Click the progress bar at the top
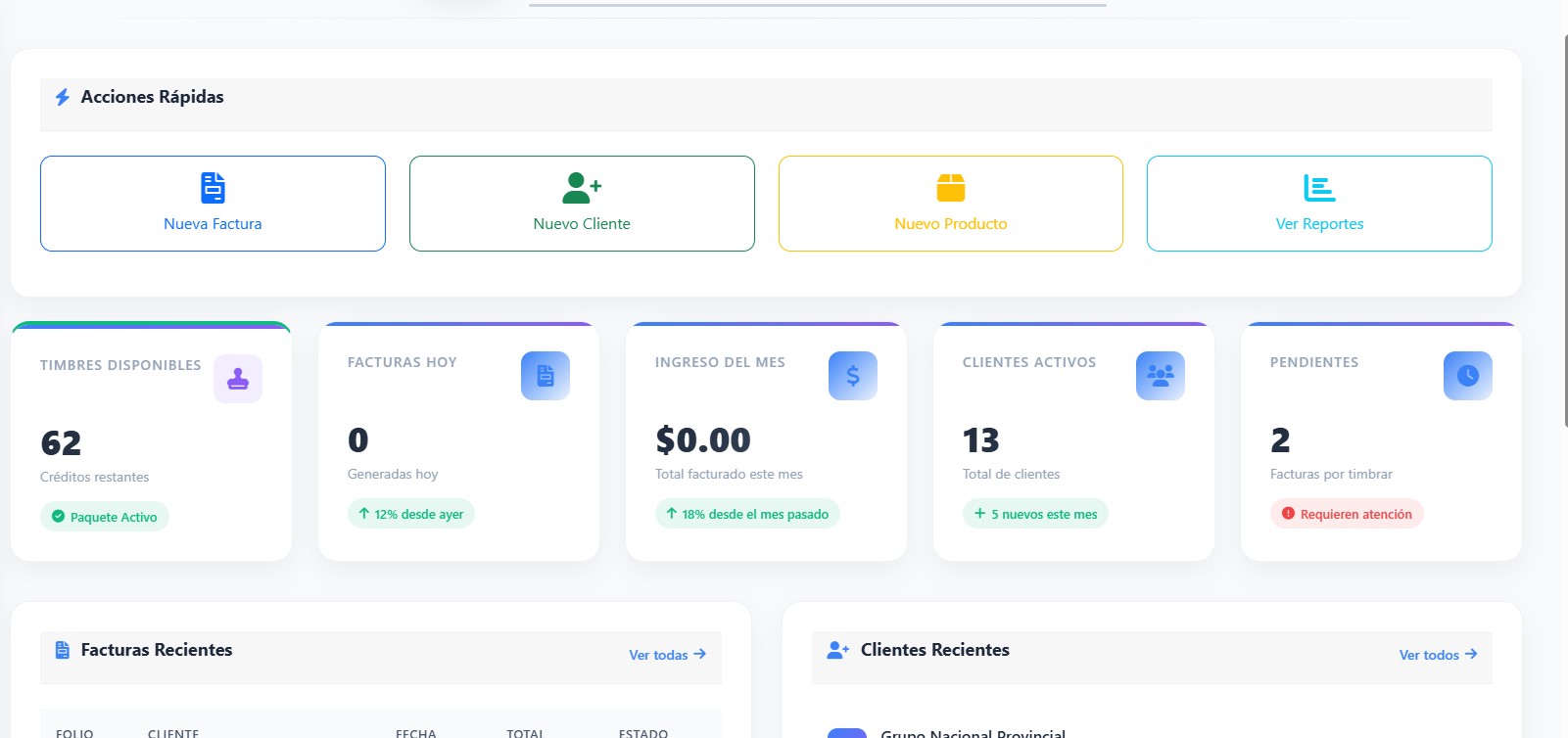Screen dimensions: 1568x738 (818, 5)
